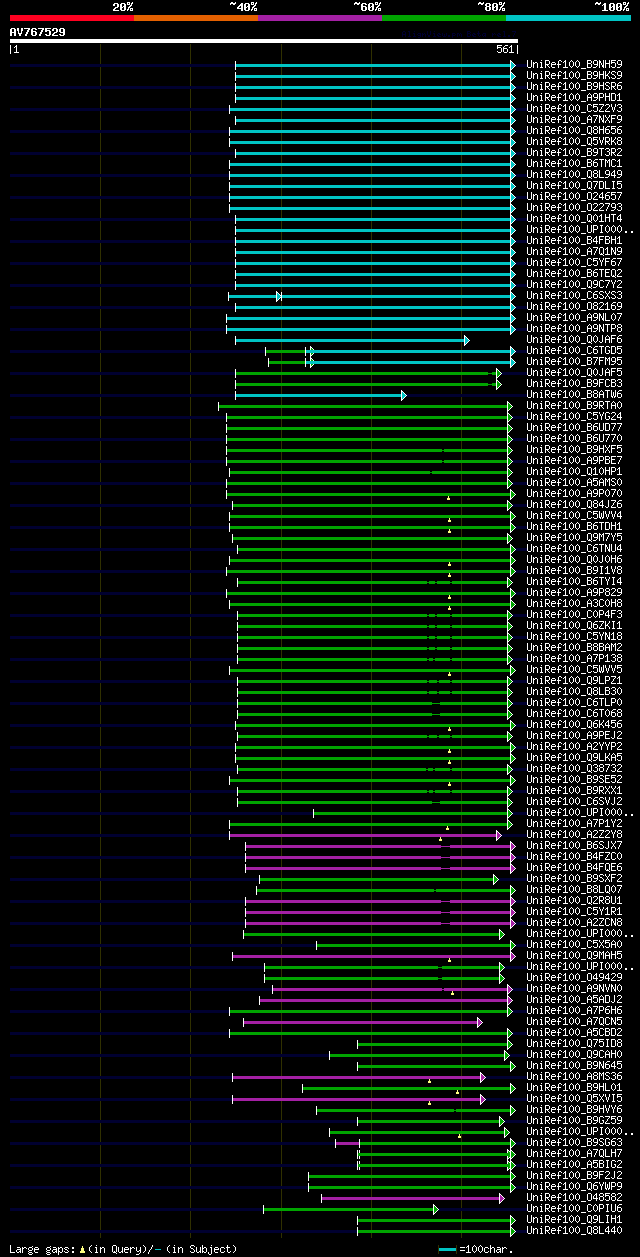
Task: Click the cyan arrowhead ending the B8ATW6 bar
Action: tap(404, 395)
